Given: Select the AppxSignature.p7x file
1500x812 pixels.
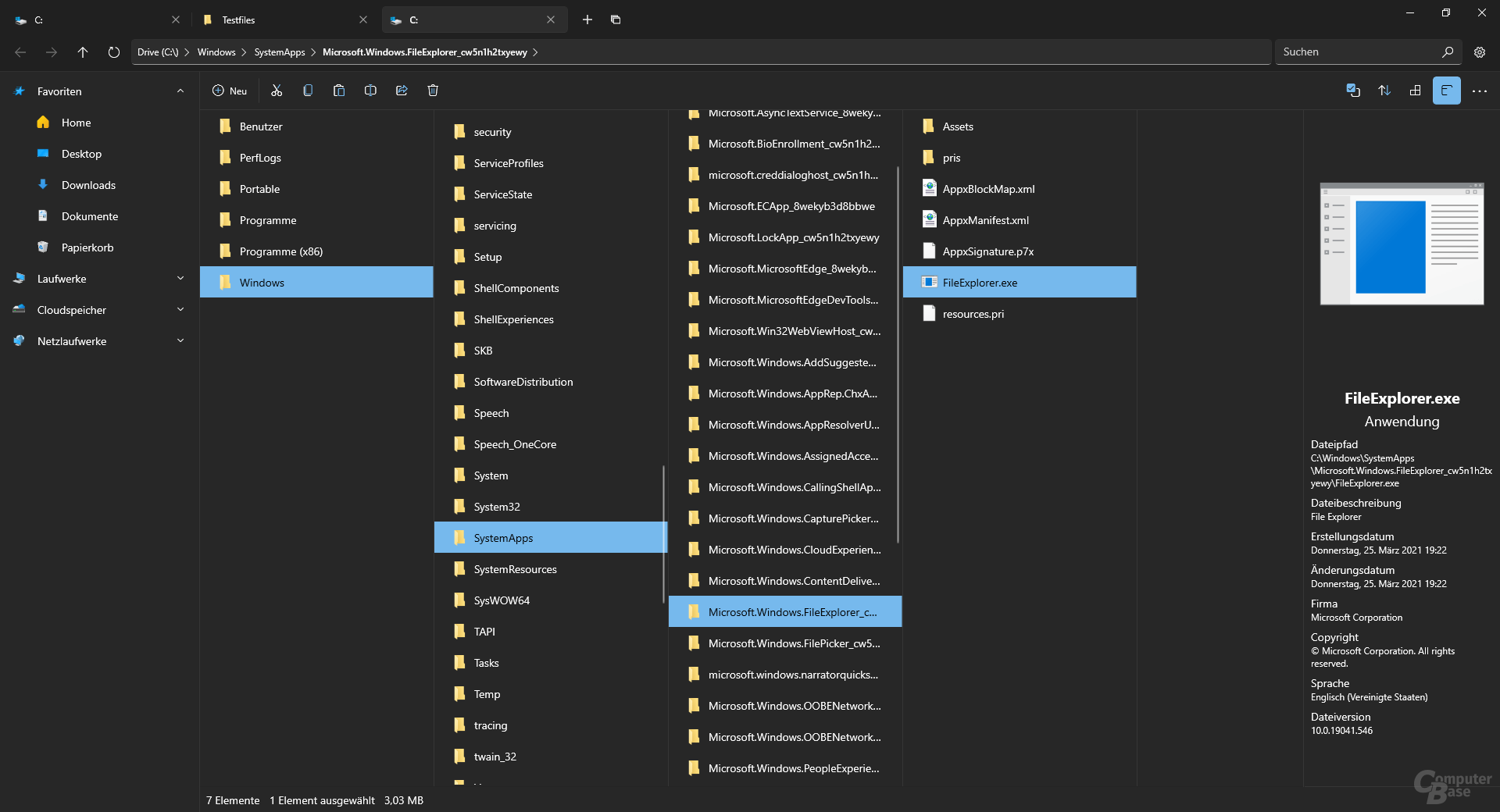Looking at the screenshot, I should pos(1020,251).
